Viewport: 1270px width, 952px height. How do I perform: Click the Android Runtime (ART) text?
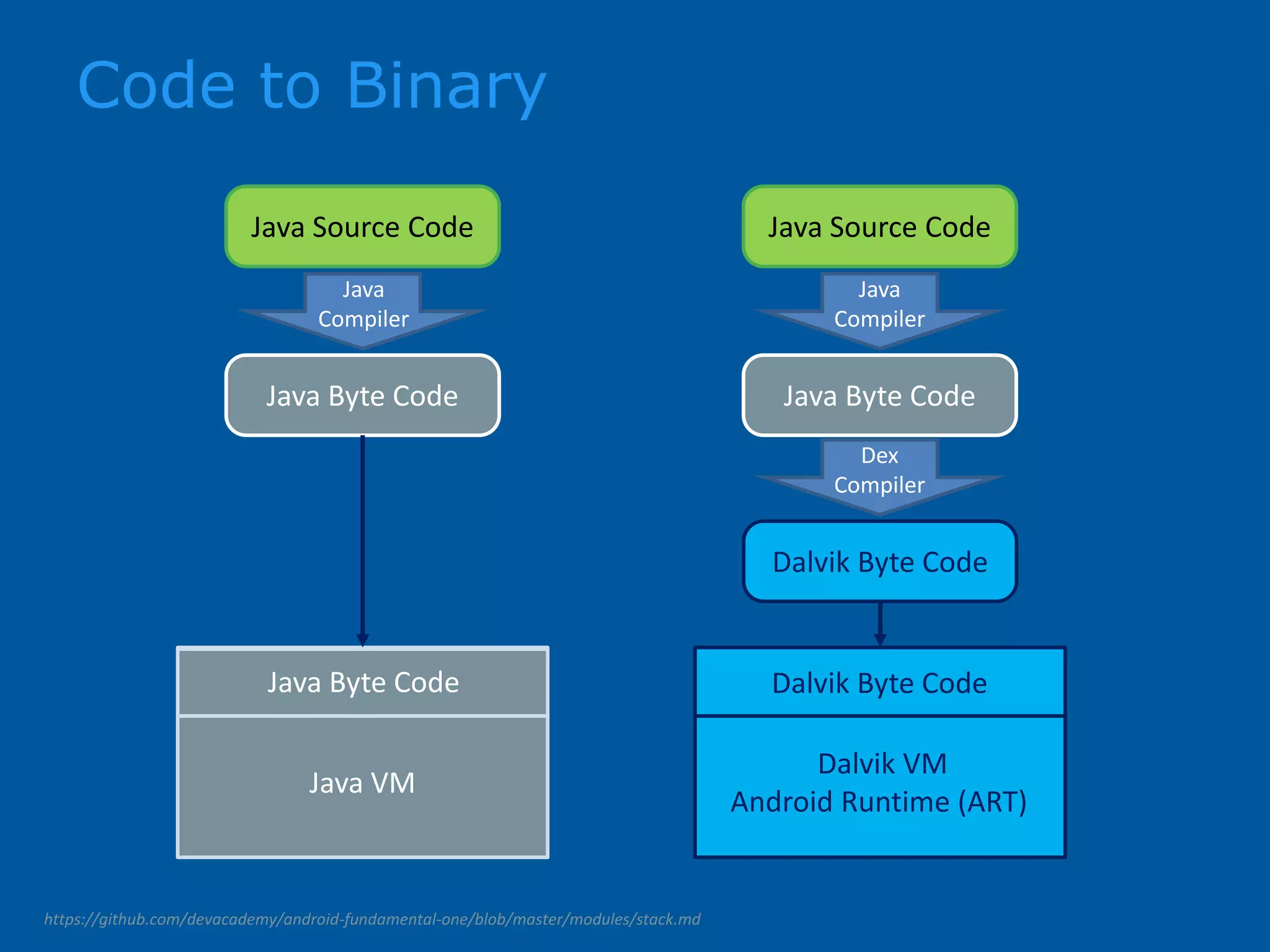879,802
